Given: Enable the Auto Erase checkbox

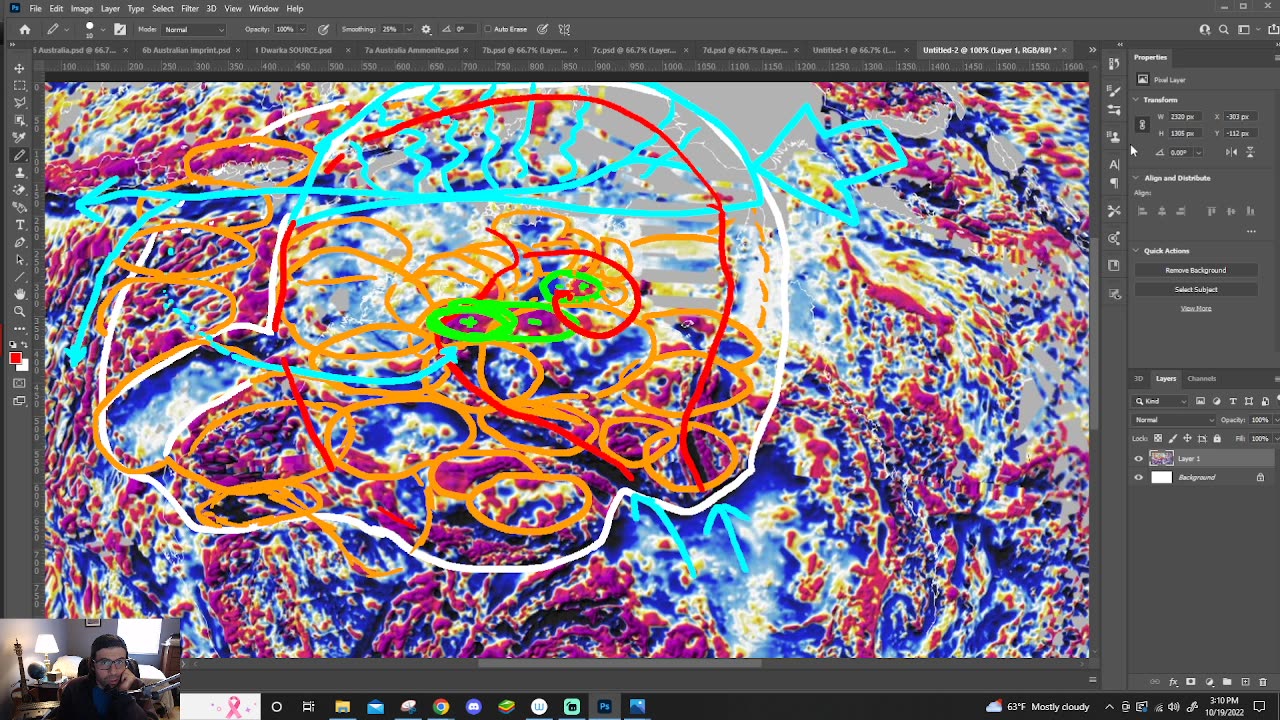Looking at the screenshot, I should tap(488, 29).
